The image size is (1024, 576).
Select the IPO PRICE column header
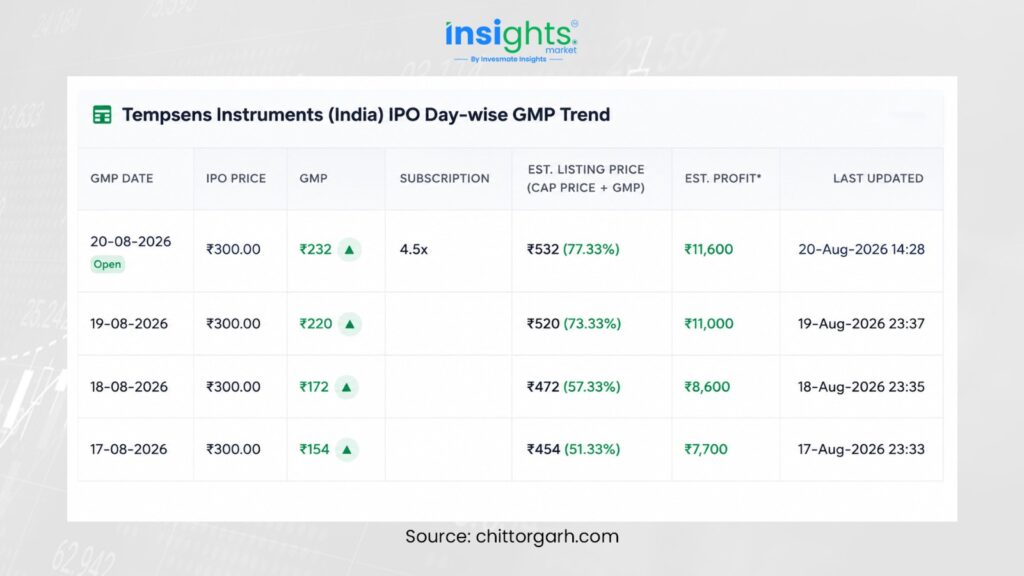click(x=236, y=178)
